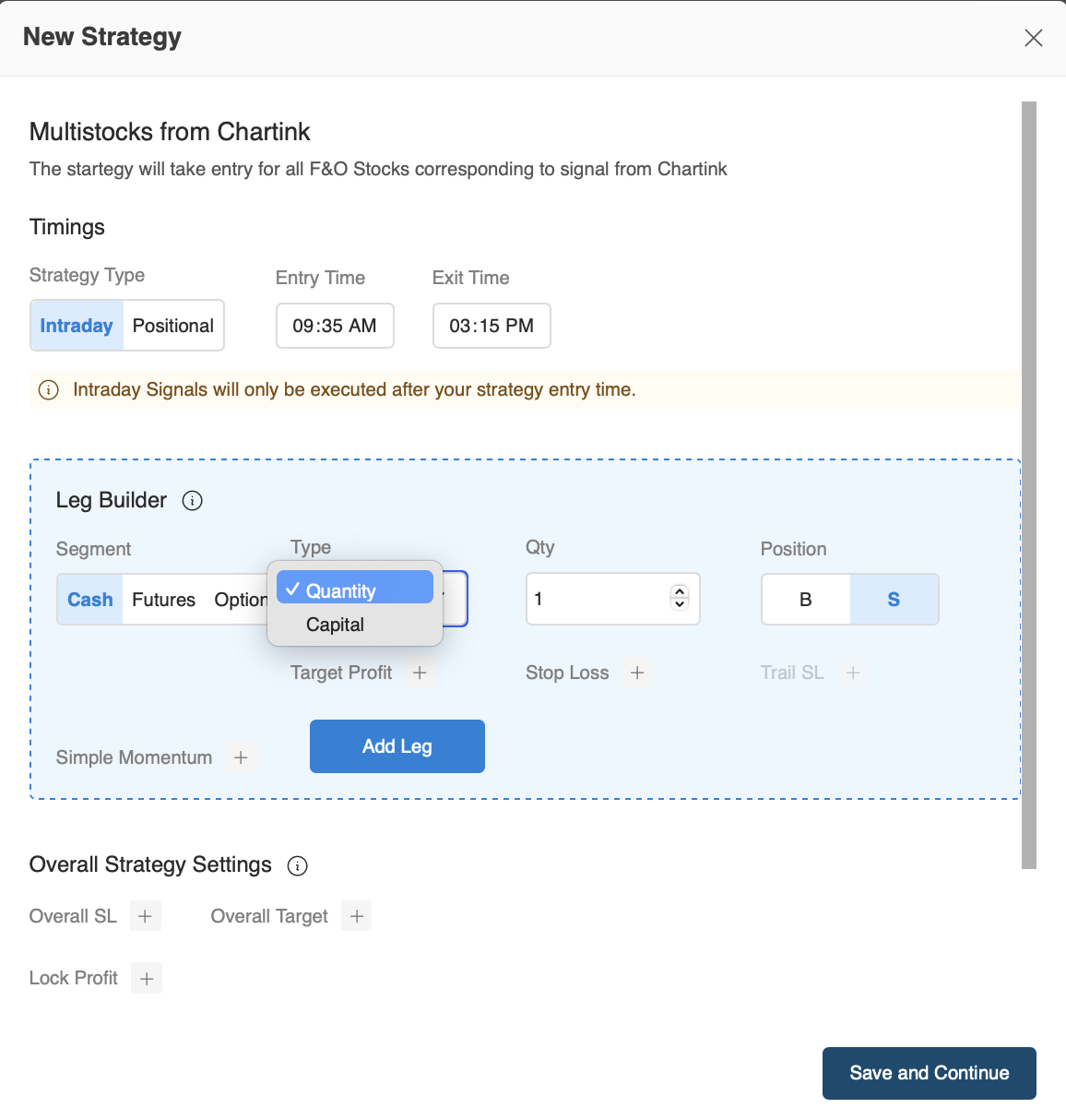Set position to B (Buy)
The height and width of the screenshot is (1120, 1066).
tap(805, 600)
